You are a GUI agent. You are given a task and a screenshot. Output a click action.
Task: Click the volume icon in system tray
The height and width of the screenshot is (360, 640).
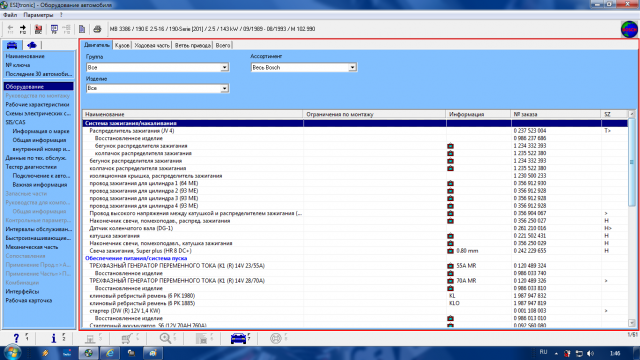[x=590, y=353]
